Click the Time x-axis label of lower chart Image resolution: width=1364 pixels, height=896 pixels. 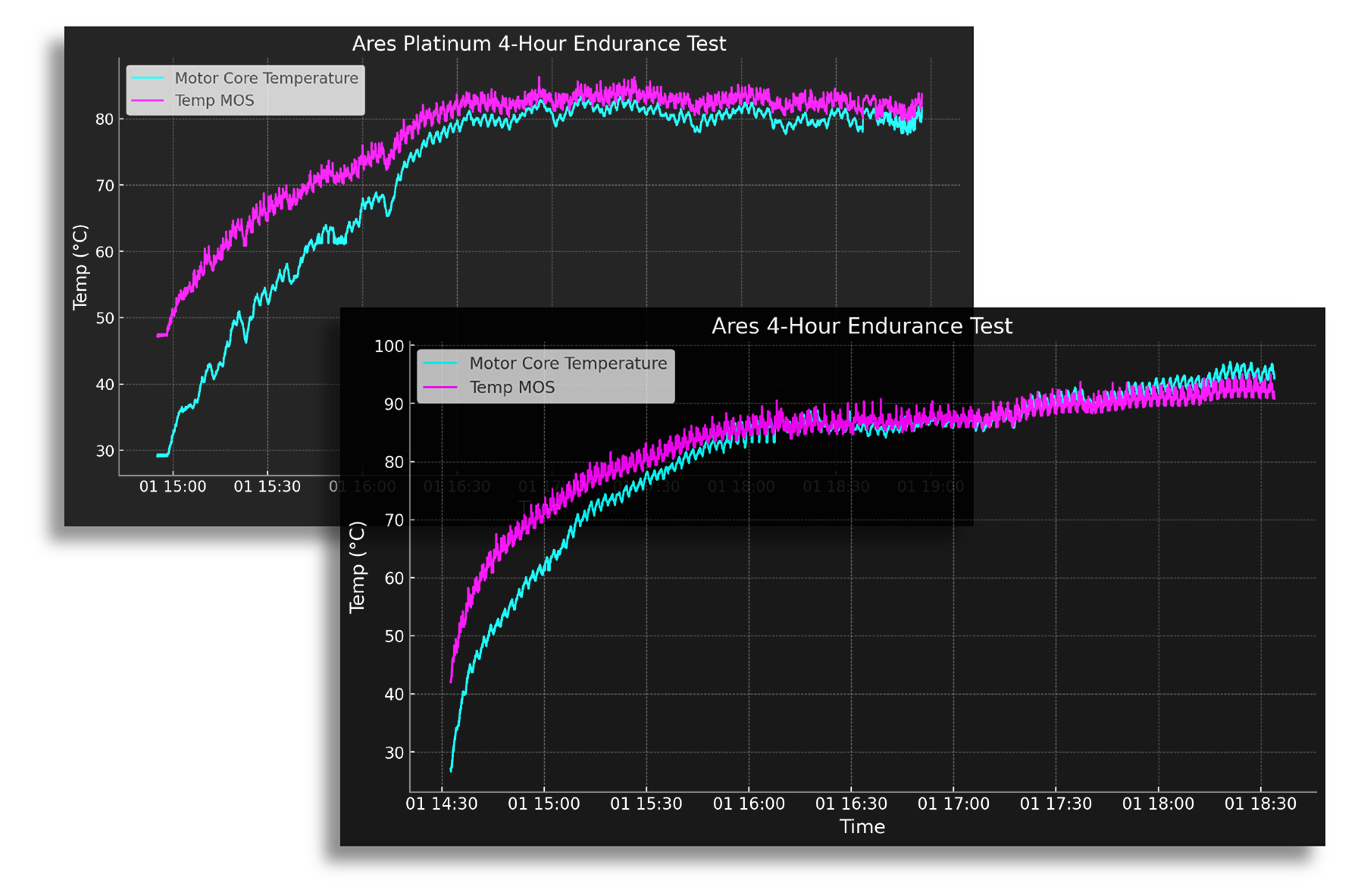tap(862, 826)
